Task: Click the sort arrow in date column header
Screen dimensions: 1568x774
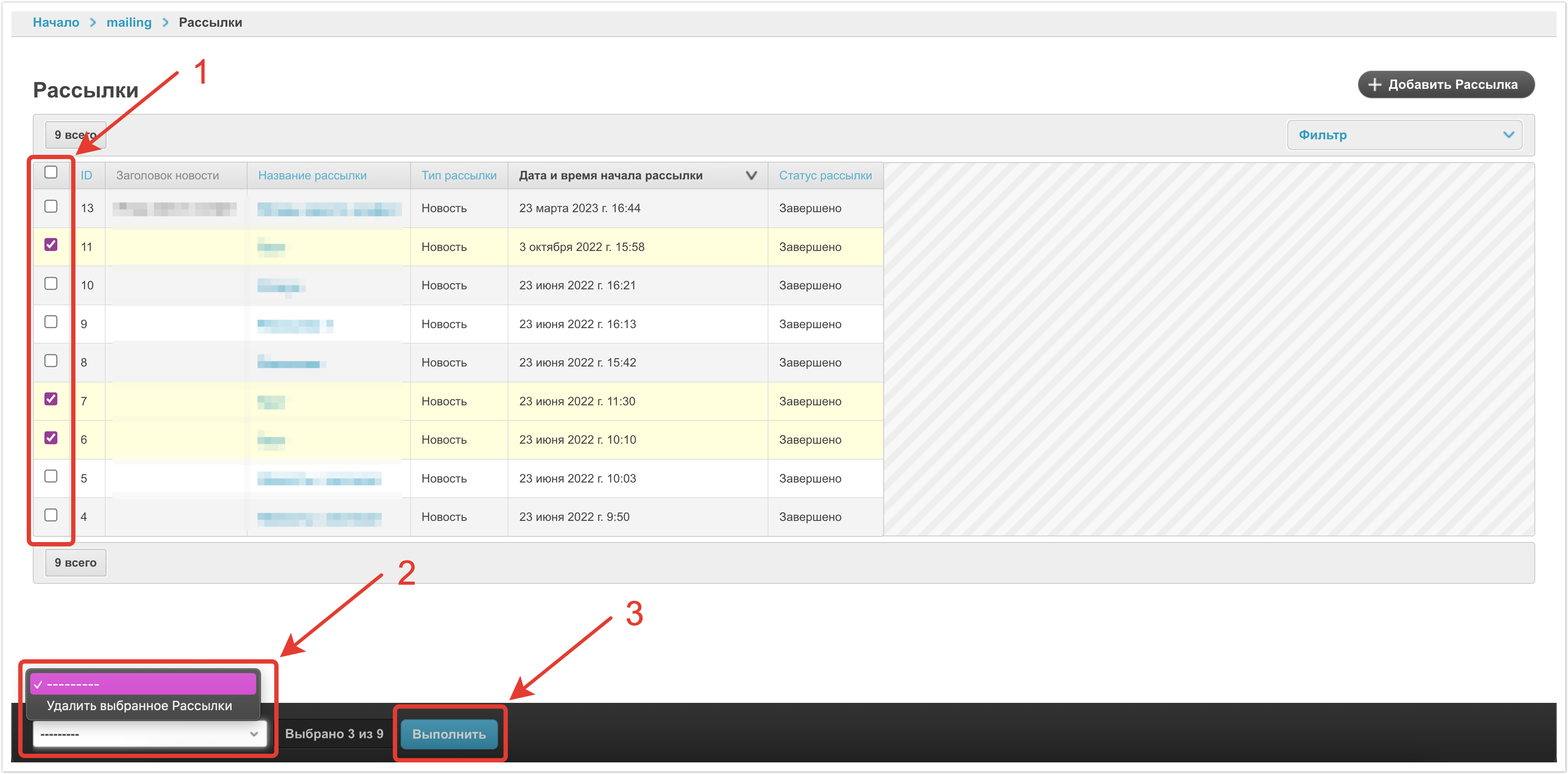Action: click(x=751, y=175)
